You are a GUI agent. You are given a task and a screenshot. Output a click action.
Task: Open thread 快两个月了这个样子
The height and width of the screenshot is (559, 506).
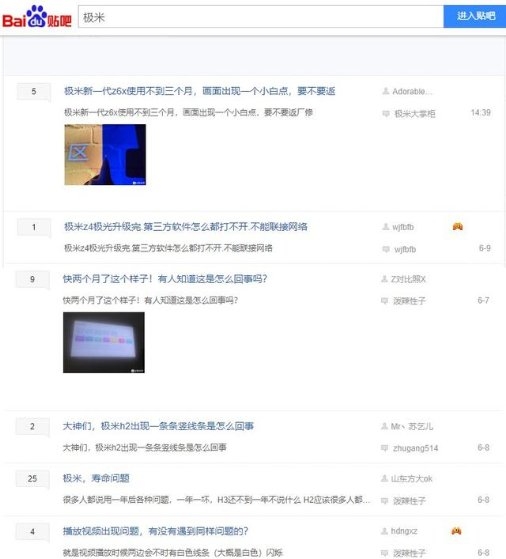pos(165,279)
